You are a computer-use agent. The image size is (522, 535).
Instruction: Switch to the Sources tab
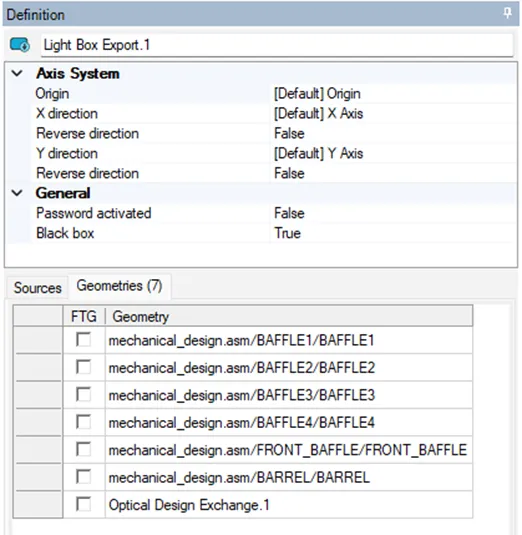click(x=38, y=288)
